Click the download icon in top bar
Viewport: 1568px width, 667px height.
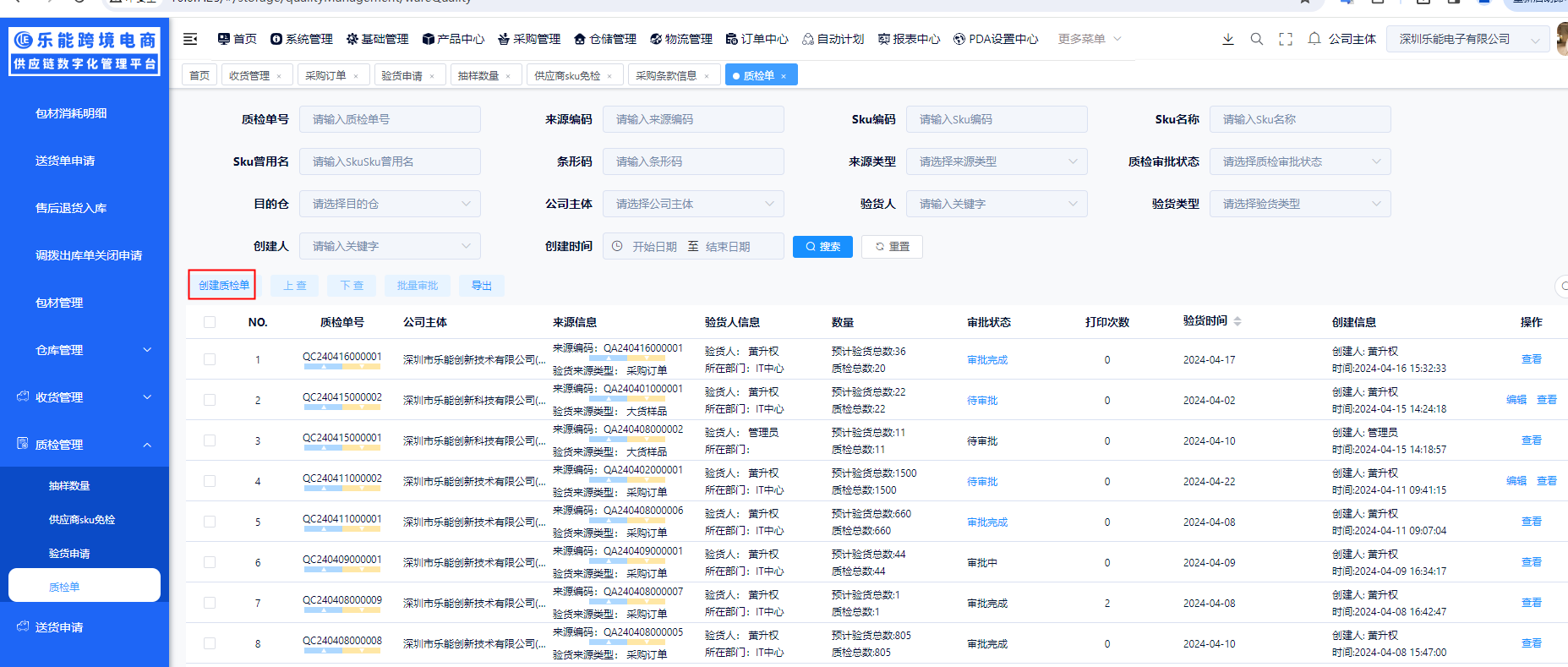coord(1227,39)
